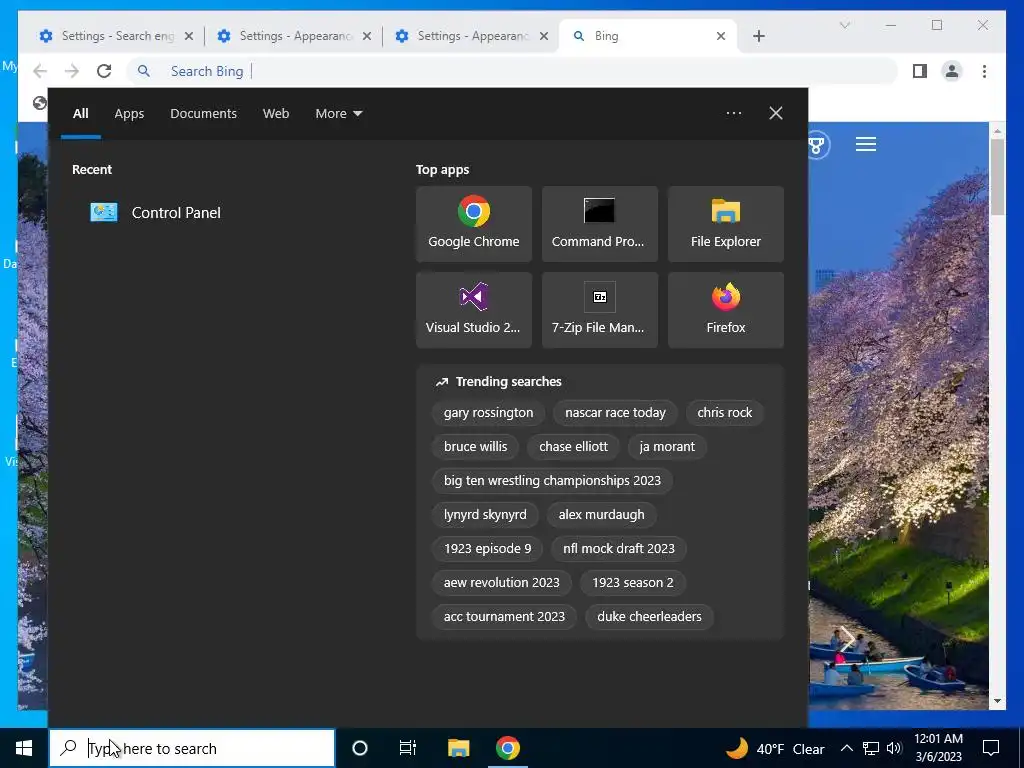The height and width of the screenshot is (768, 1024).
Task: Open the Bing page hamburger menu
Action: pyautogui.click(x=865, y=144)
